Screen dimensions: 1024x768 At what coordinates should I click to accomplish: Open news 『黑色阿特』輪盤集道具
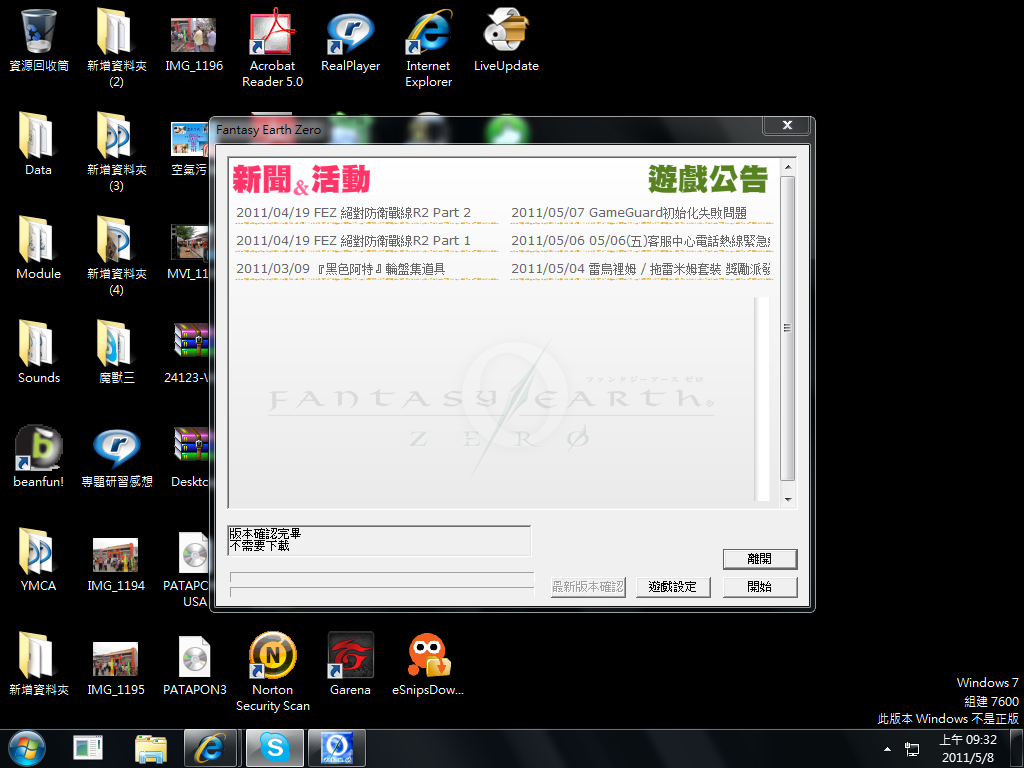click(340, 269)
